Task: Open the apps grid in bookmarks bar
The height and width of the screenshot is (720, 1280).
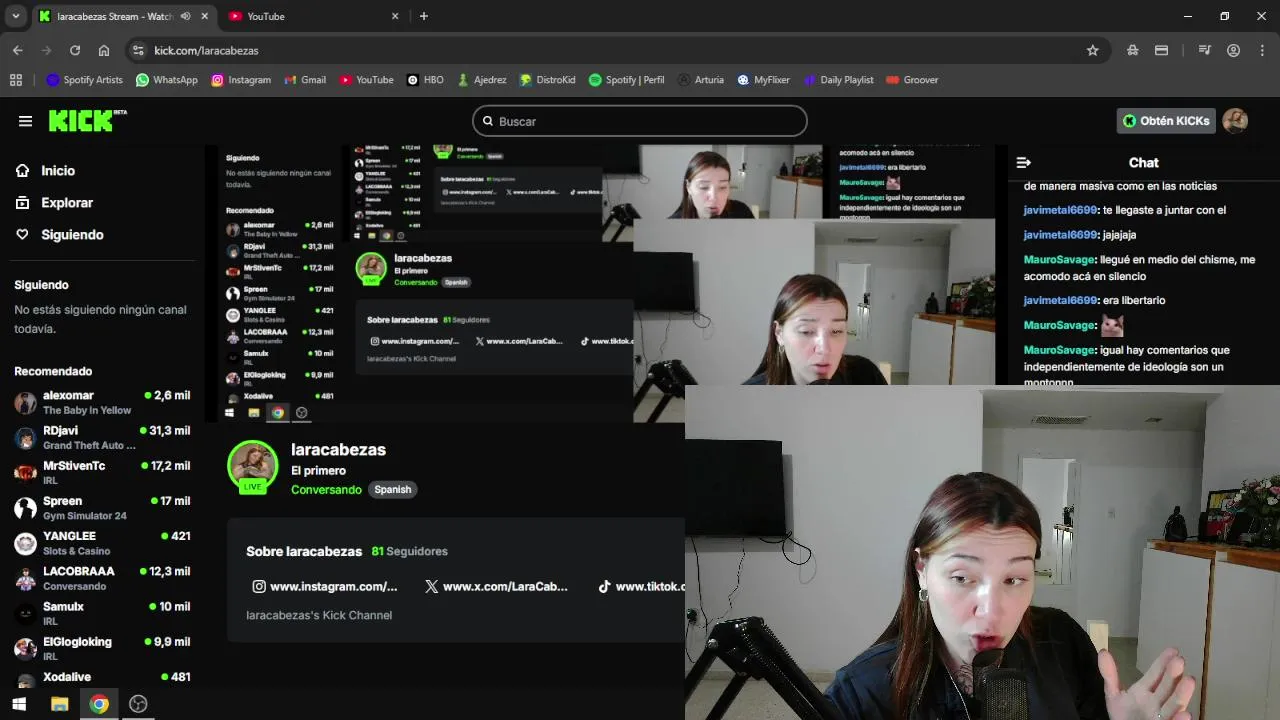Action: pyautogui.click(x=15, y=80)
